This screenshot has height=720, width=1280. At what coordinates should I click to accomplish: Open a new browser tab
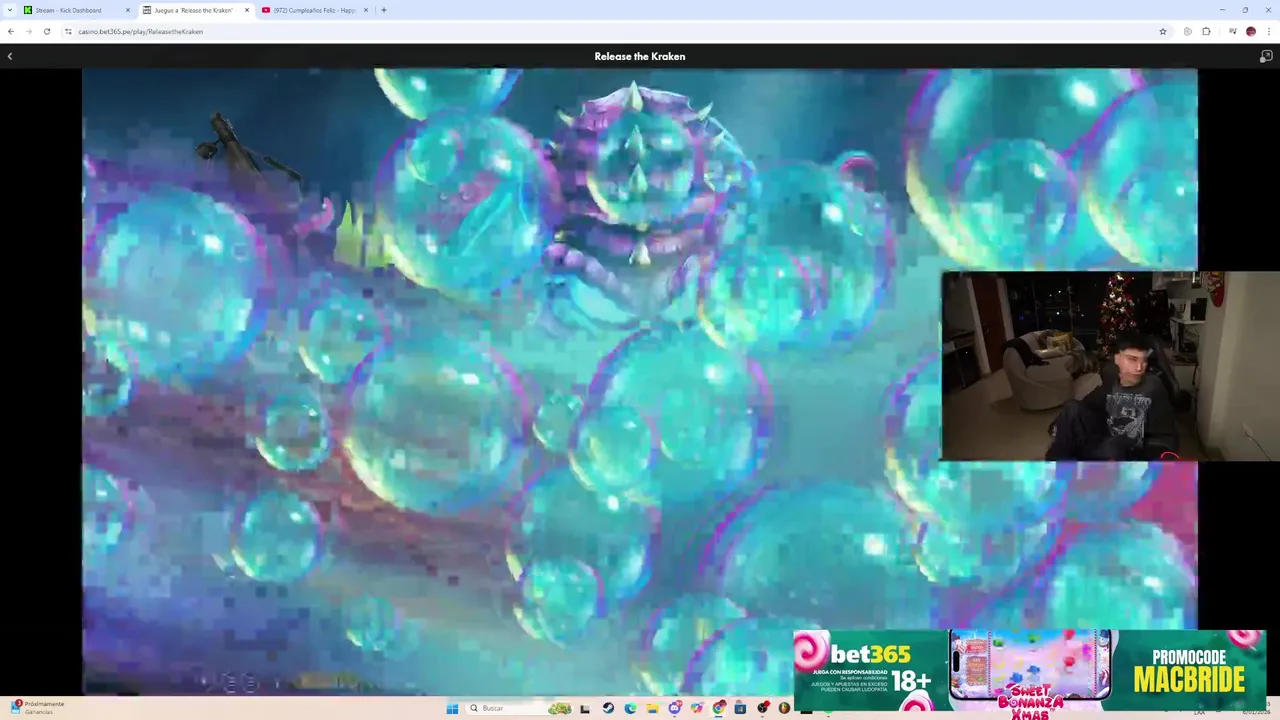384,10
